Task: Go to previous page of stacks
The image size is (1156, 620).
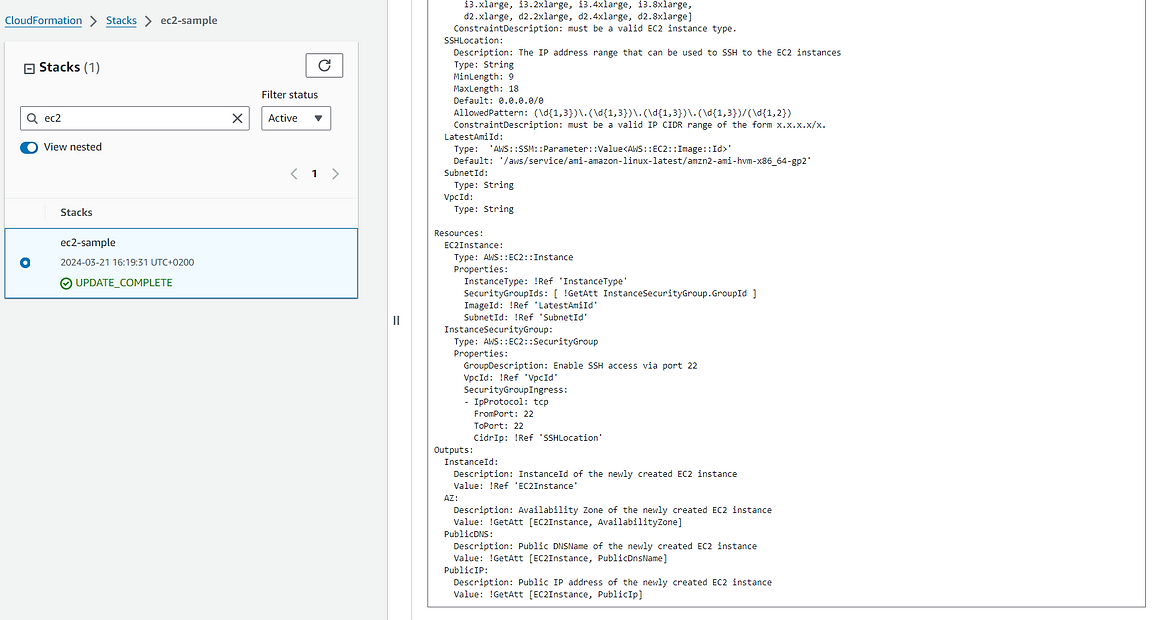Action: (294, 174)
